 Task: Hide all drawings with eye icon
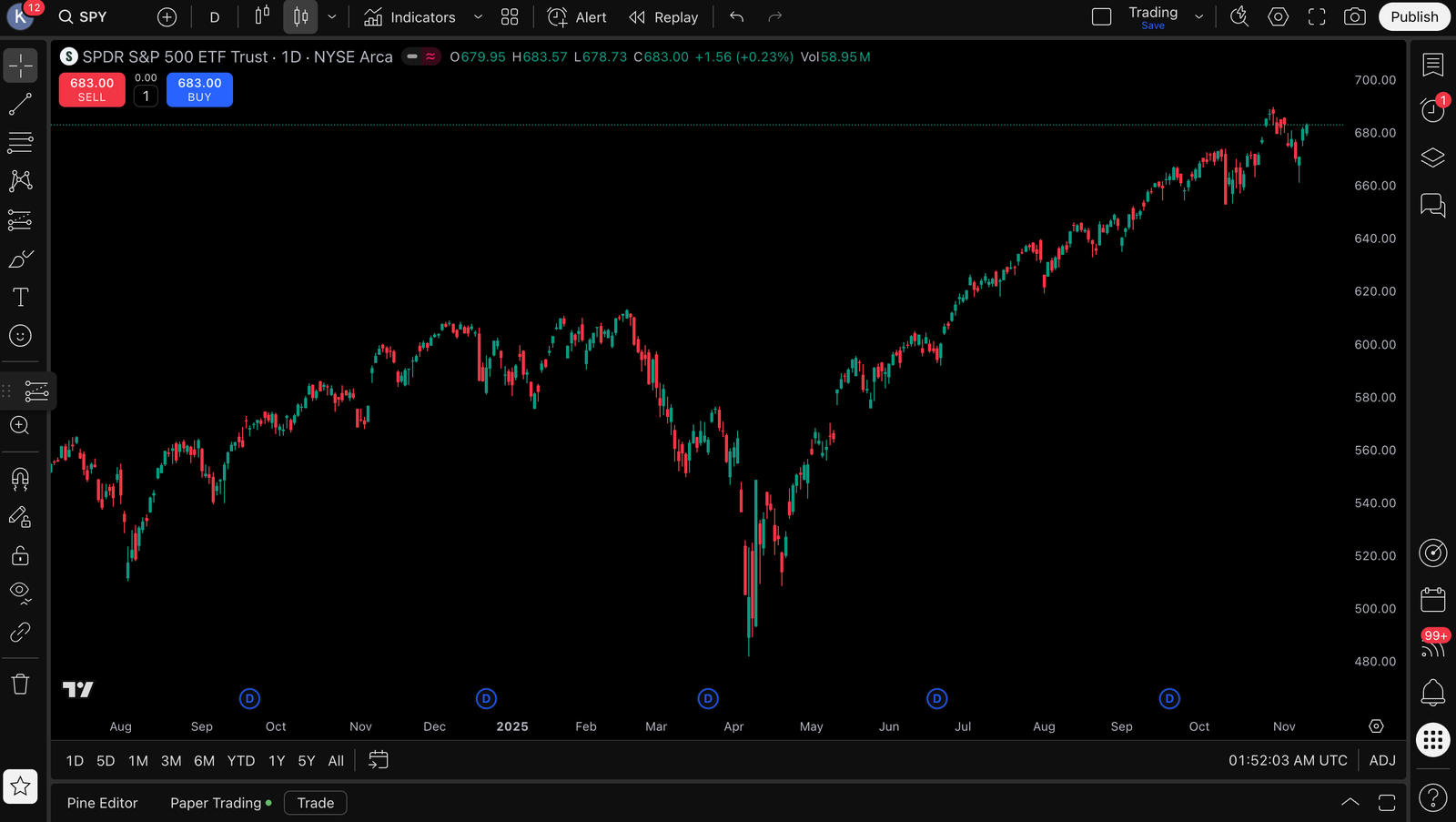tap(20, 593)
